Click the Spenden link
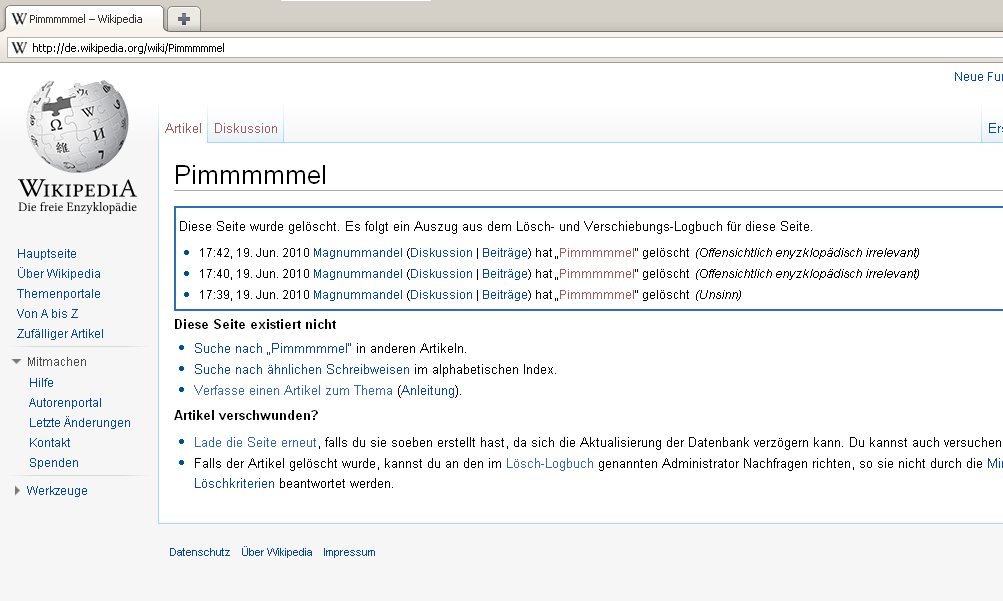 [54, 463]
